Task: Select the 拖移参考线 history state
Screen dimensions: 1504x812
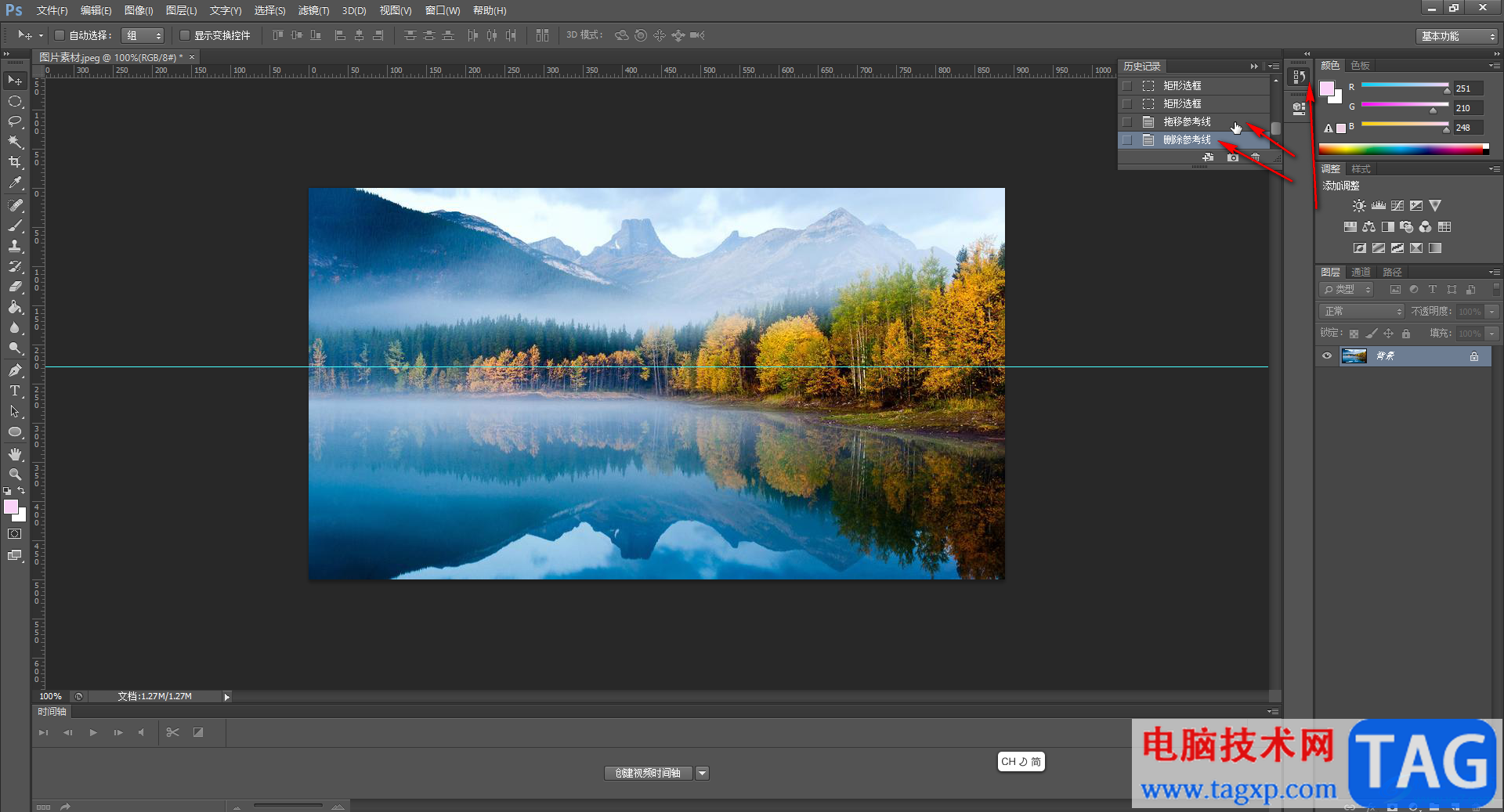Action: 1194,121
